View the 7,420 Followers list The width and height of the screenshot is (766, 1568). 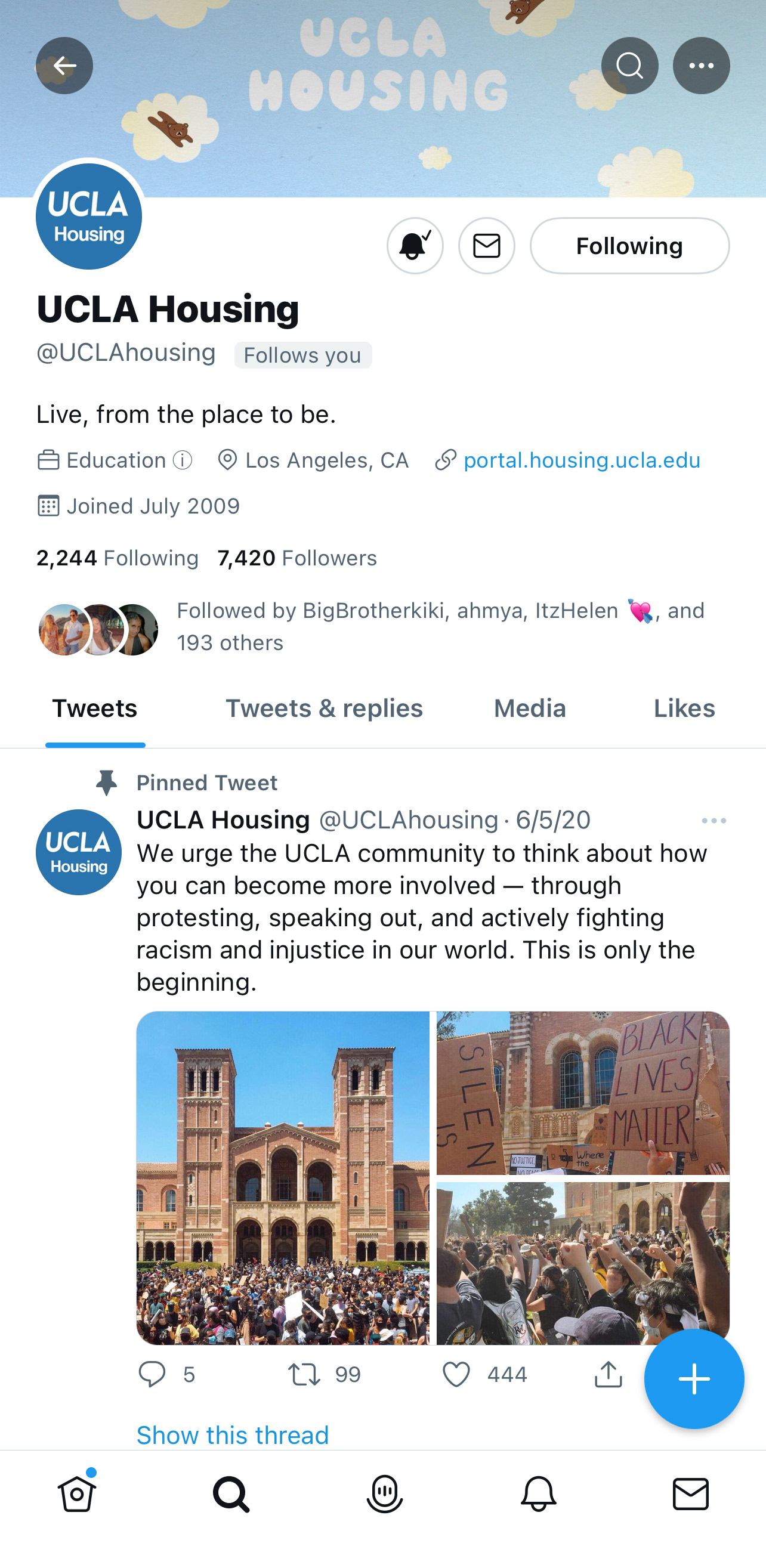(297, 558)
